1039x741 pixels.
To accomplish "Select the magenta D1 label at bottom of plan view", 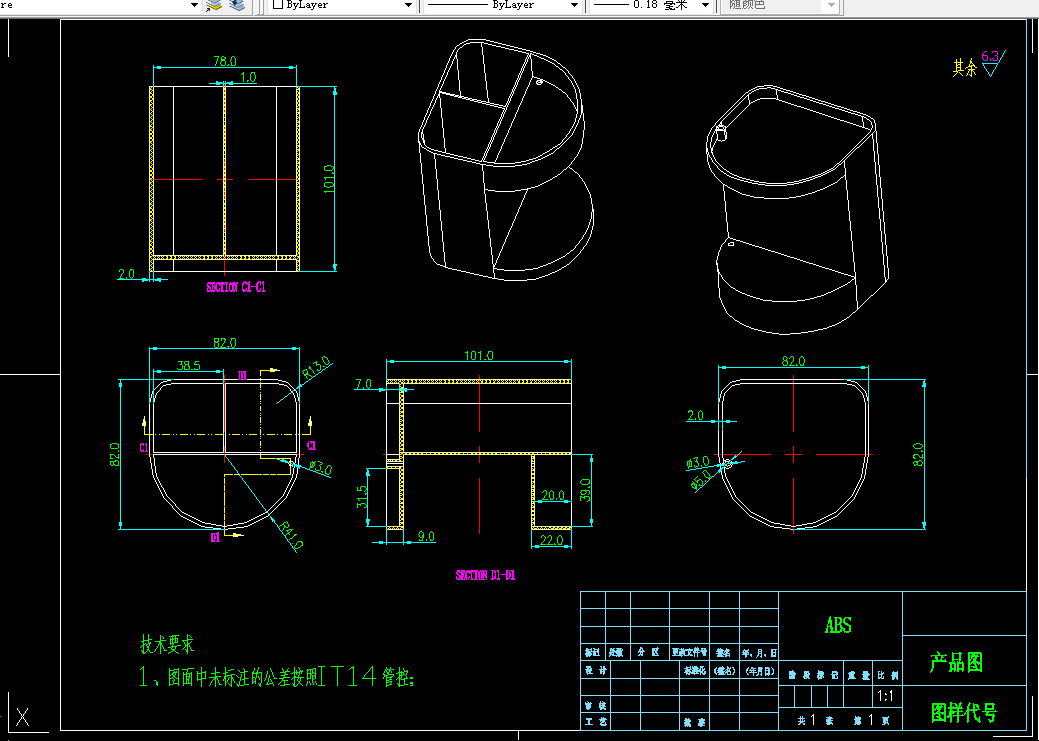I will tap(215, 538).
